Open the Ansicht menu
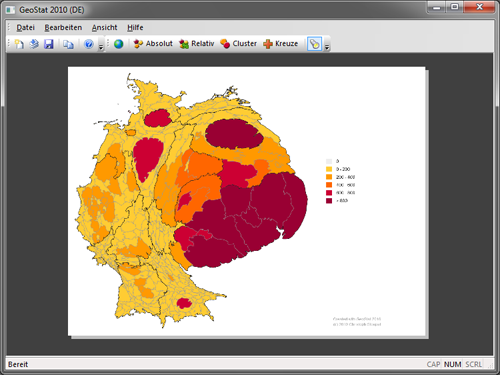The height and width of the screenshot is (375, 500). pyautogui.click(x=104, y=28)
